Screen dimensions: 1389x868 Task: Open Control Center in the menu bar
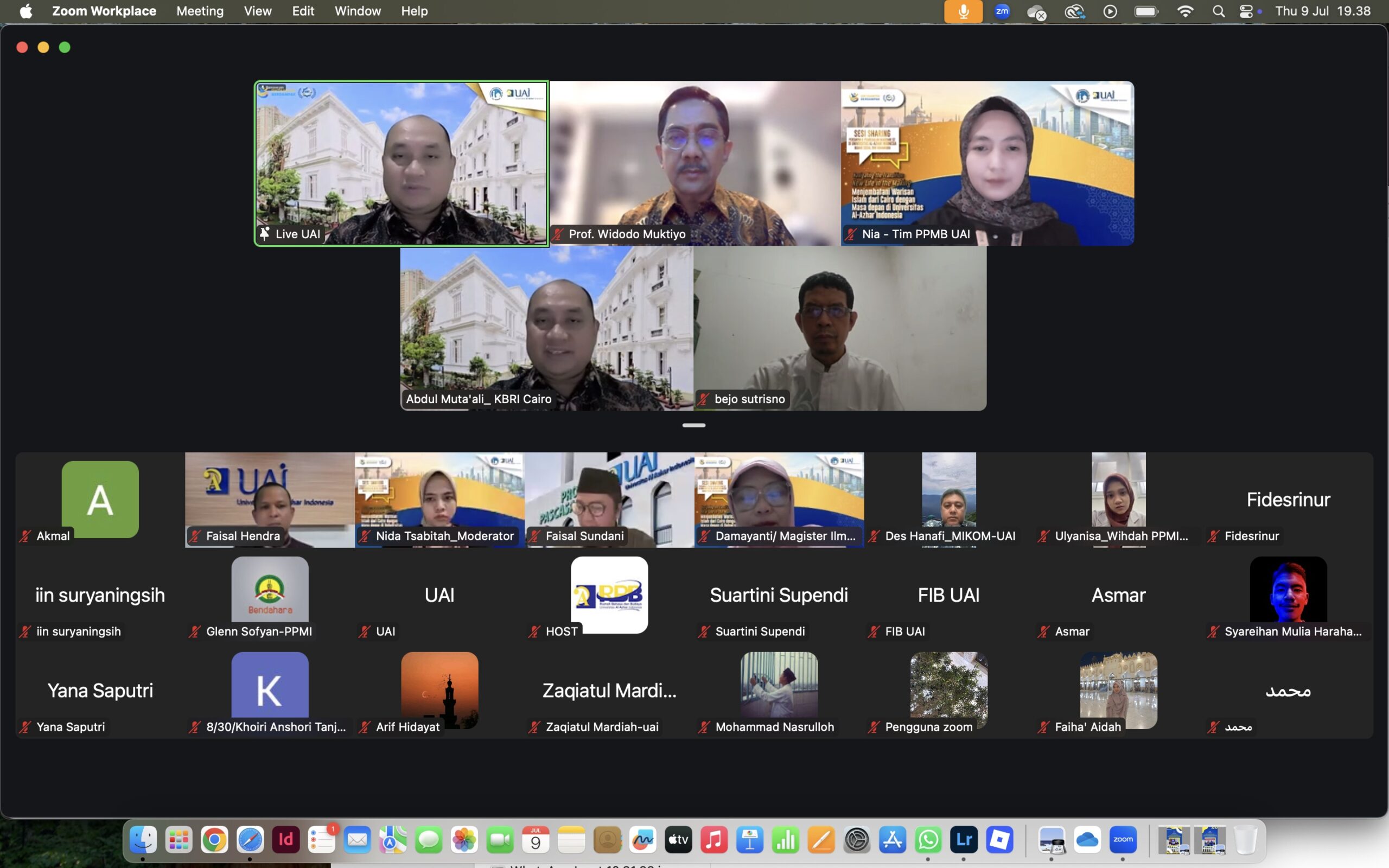point(1246,11)
